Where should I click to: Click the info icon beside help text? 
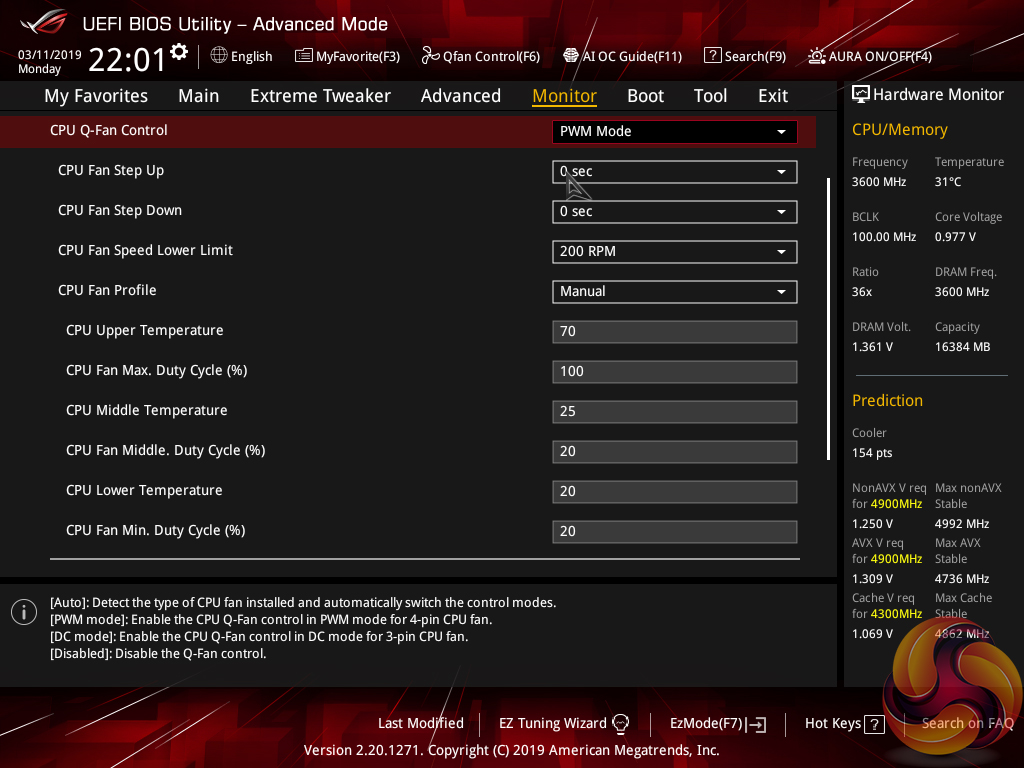24,613
